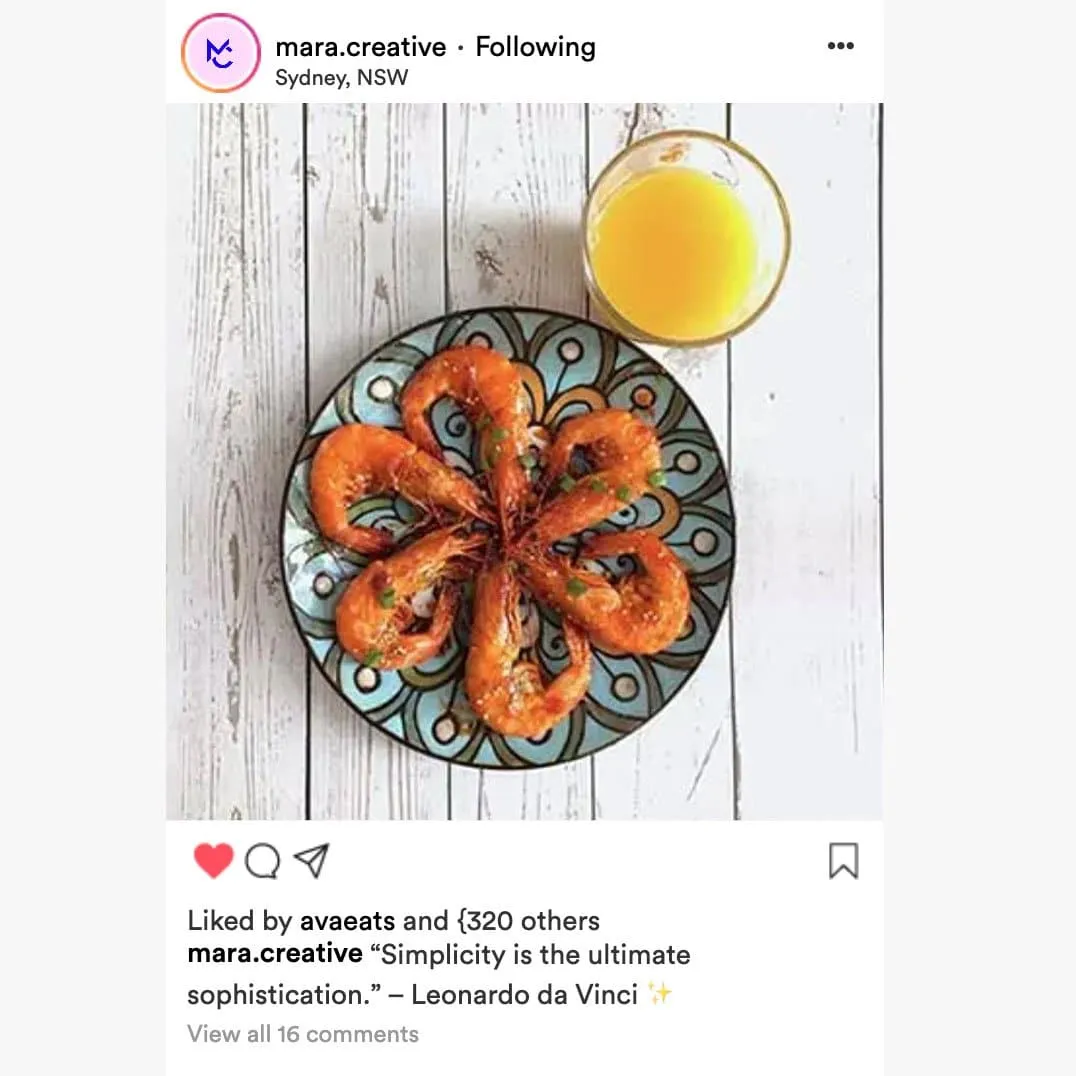Click the Liked by label text
This screenshot has height=1076, width=1076.
point(240,921)
